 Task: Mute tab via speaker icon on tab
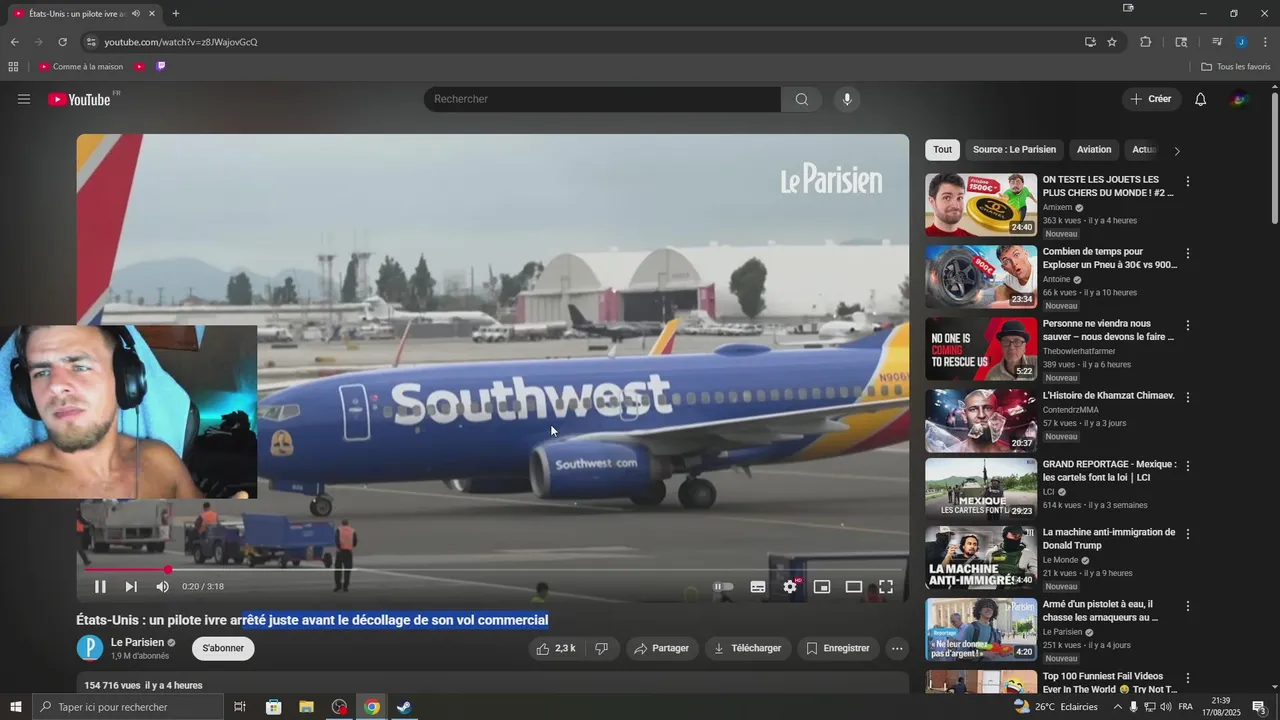(135, 14)
